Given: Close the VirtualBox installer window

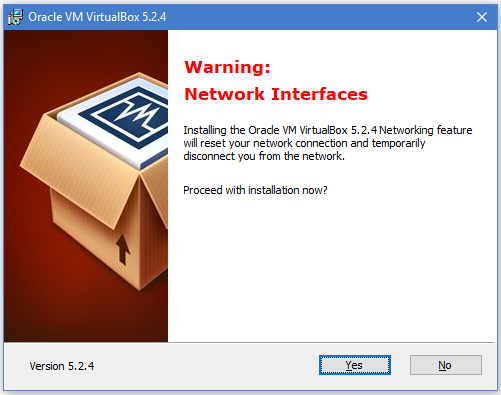Looking at the screenshot, I should (482, 17).
